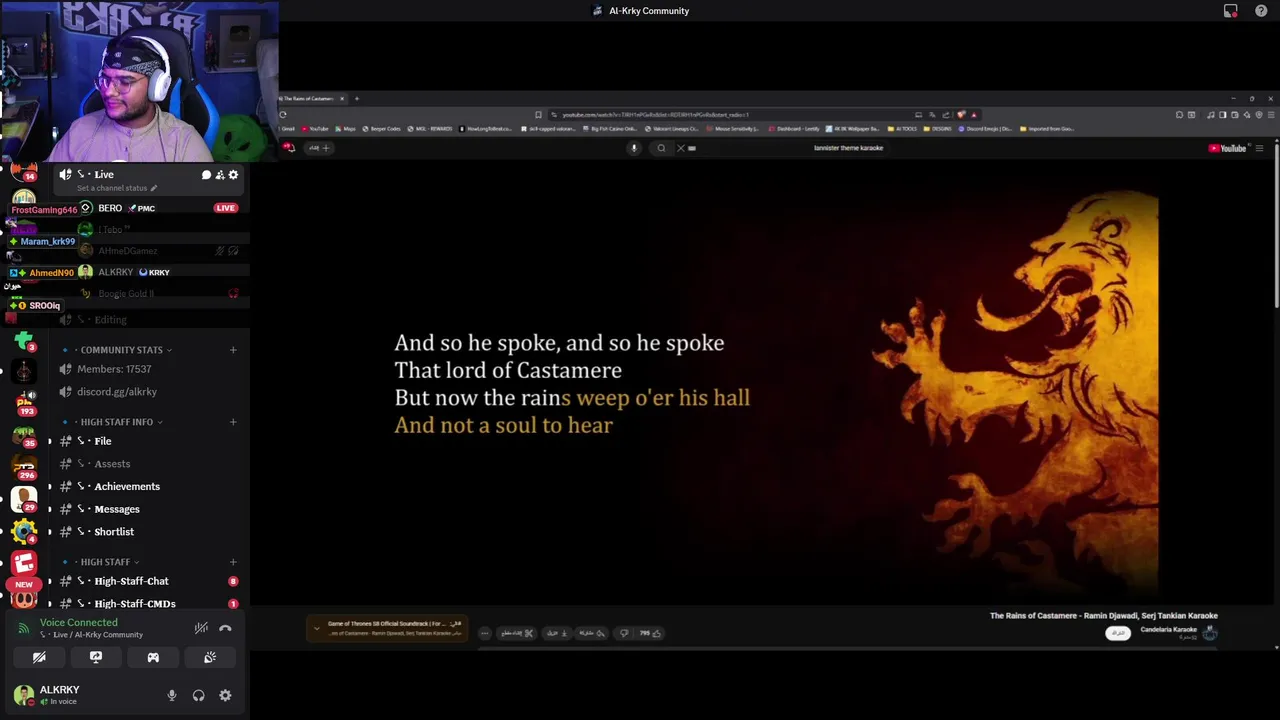Like the video with 795 likes

coord(651,633)
